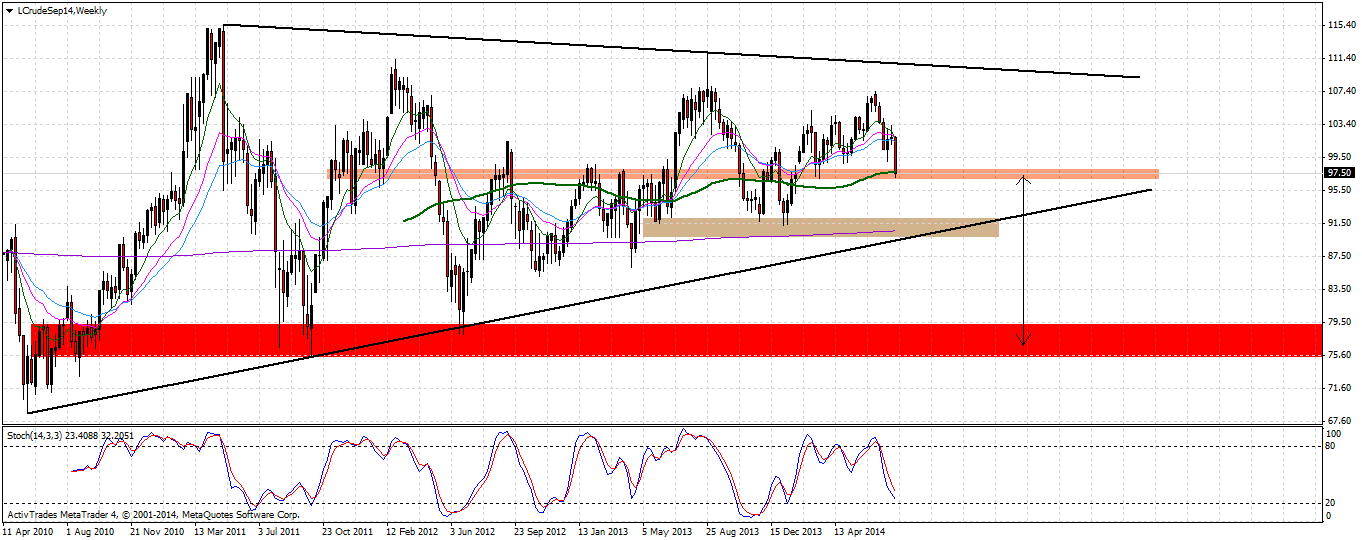Click the stochastic scale label 80

coord(1331,447)
